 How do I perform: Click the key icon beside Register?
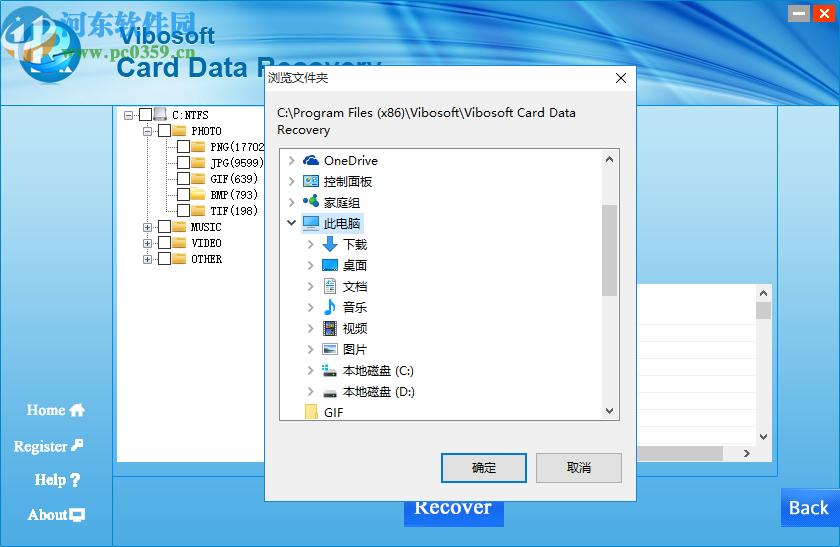click(77, 445)
